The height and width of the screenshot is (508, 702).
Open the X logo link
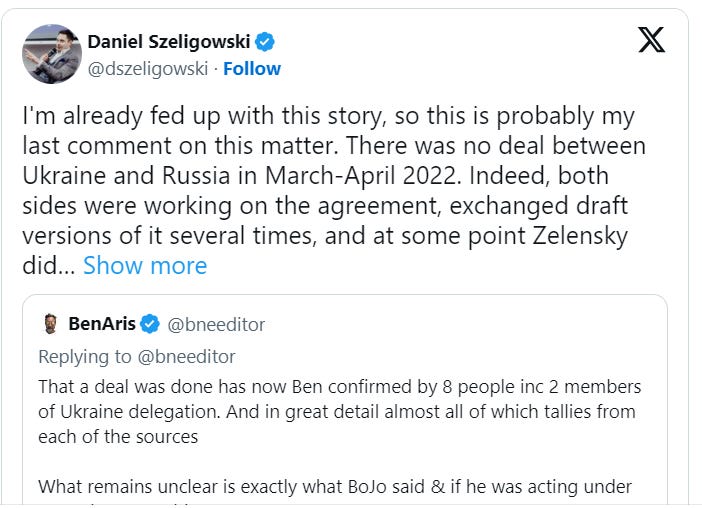[x=651, y=39]
